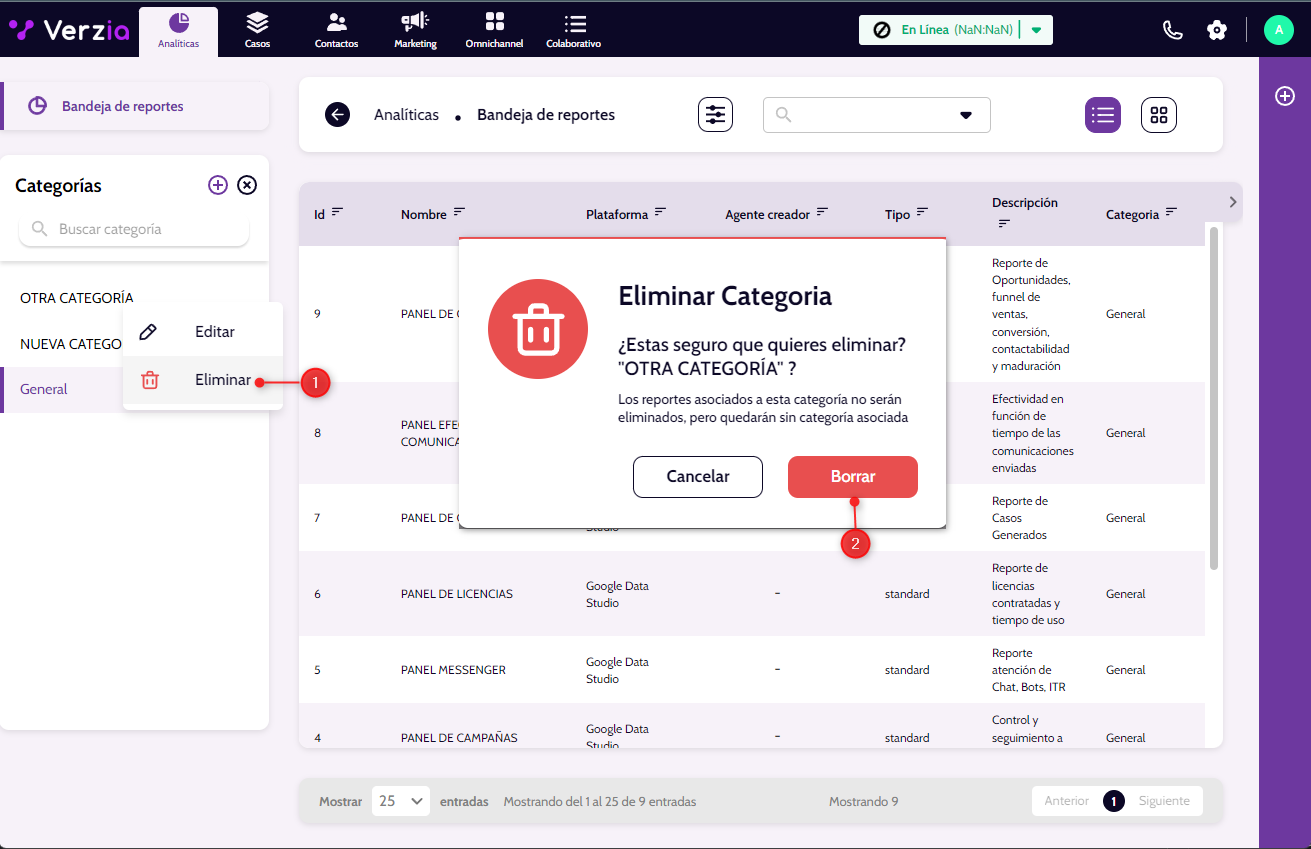Open the entries-per-page dropdown showing 25
This screenshot has height=849, width=1311.
pos(401,801)
